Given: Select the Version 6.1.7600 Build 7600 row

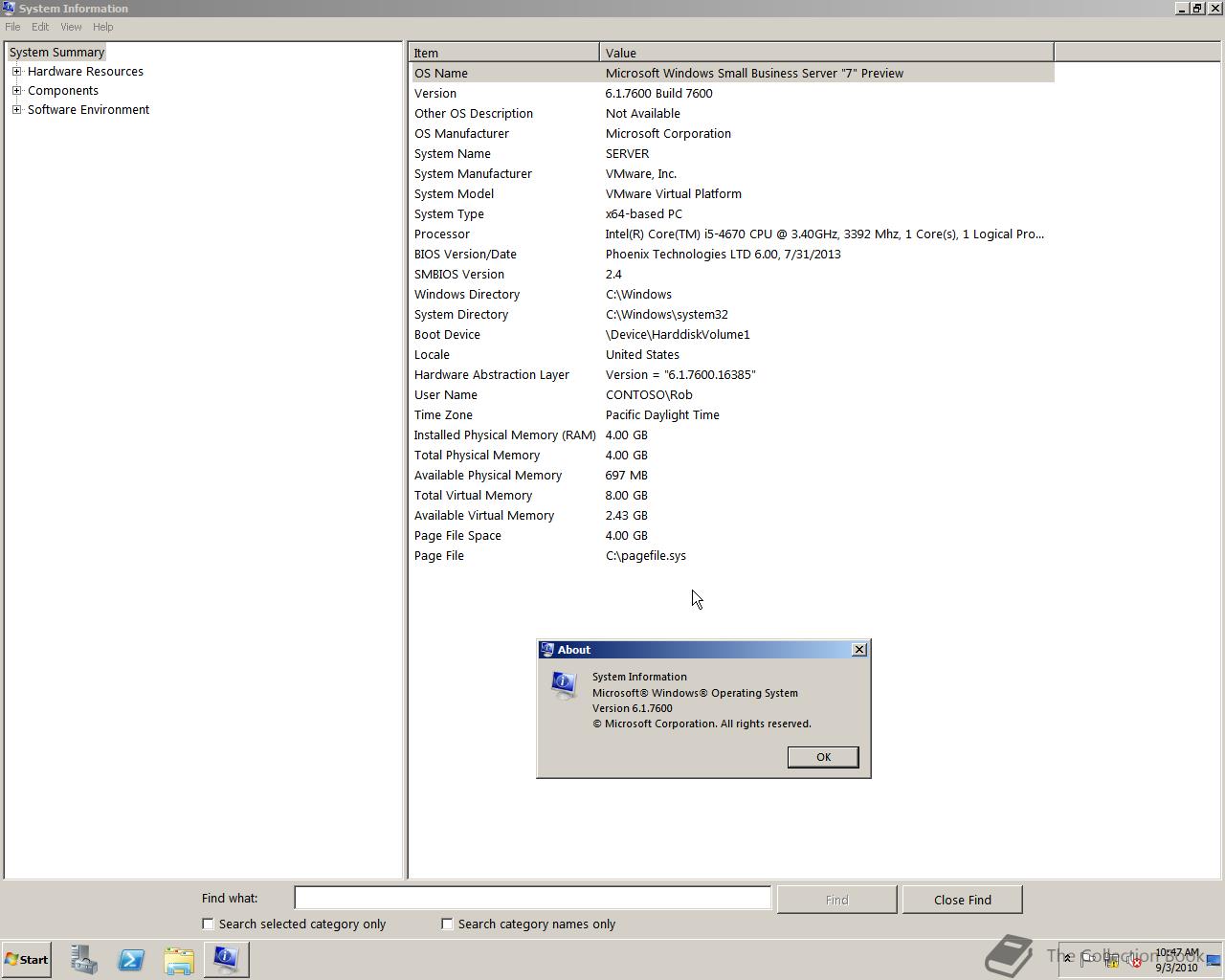Looking at the screenshot, I should pyautogui.click(x=732, y=93).
